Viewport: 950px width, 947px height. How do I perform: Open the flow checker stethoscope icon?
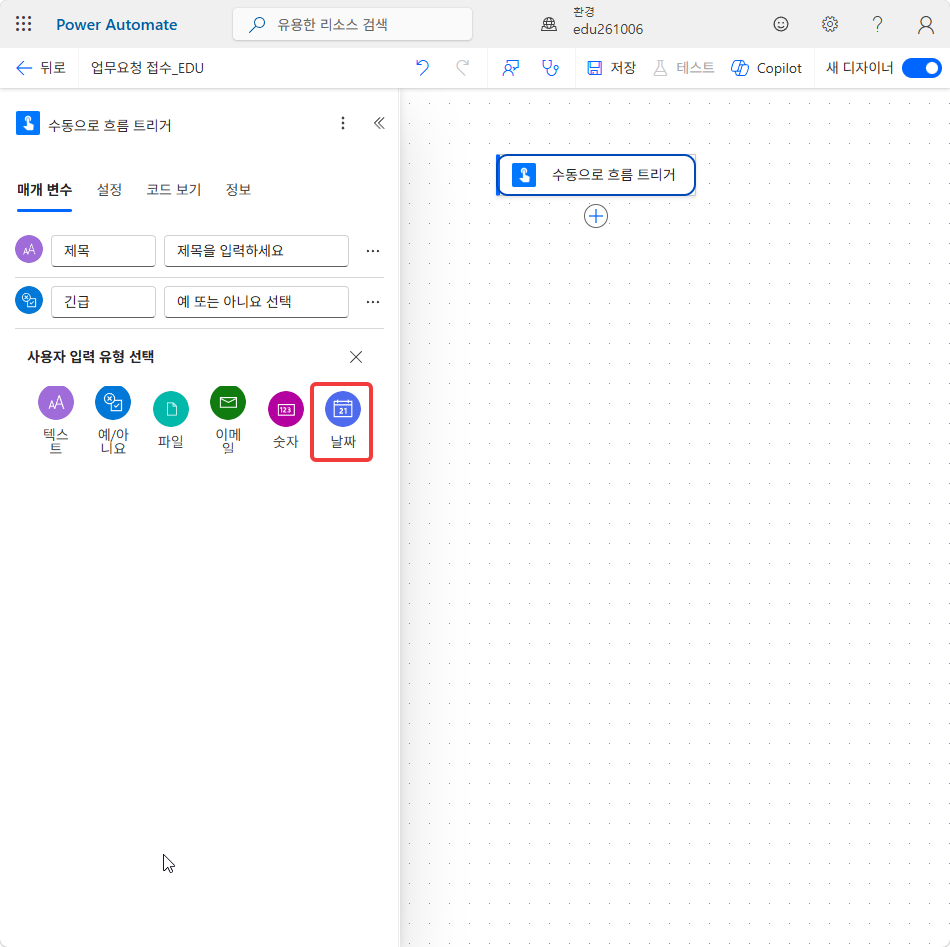coord(550,68)
